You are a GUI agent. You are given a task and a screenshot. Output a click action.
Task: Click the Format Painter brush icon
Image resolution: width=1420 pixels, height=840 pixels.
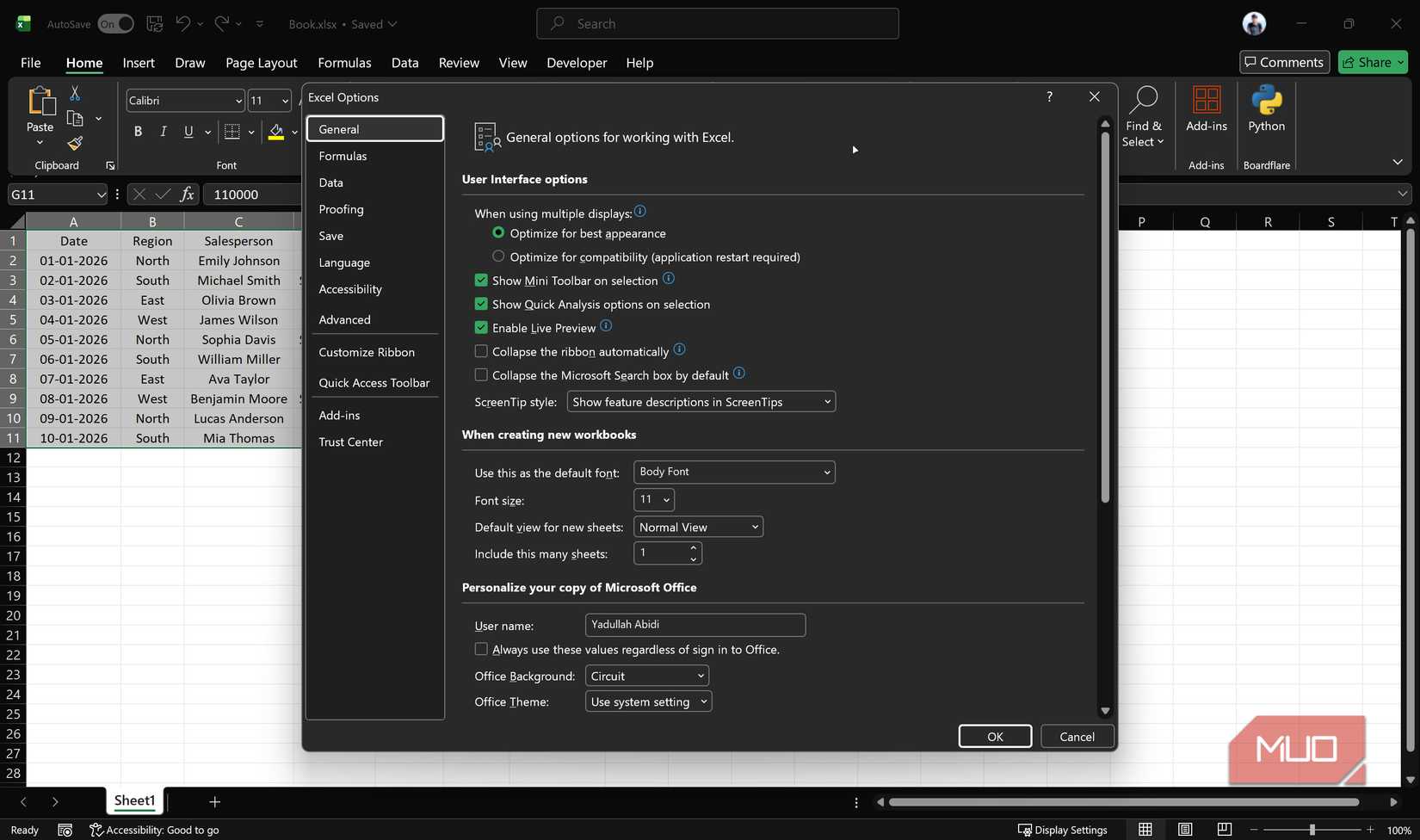(x=75, y=143)
